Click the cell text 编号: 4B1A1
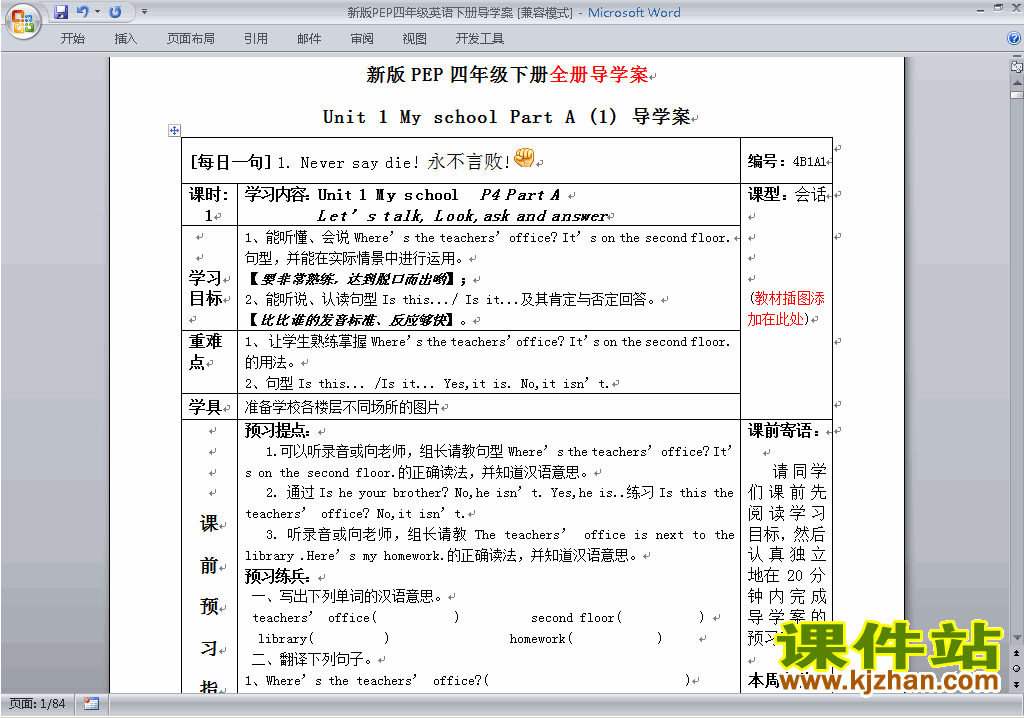This screenshot has height=718, width=1024. tap(787, 161)
